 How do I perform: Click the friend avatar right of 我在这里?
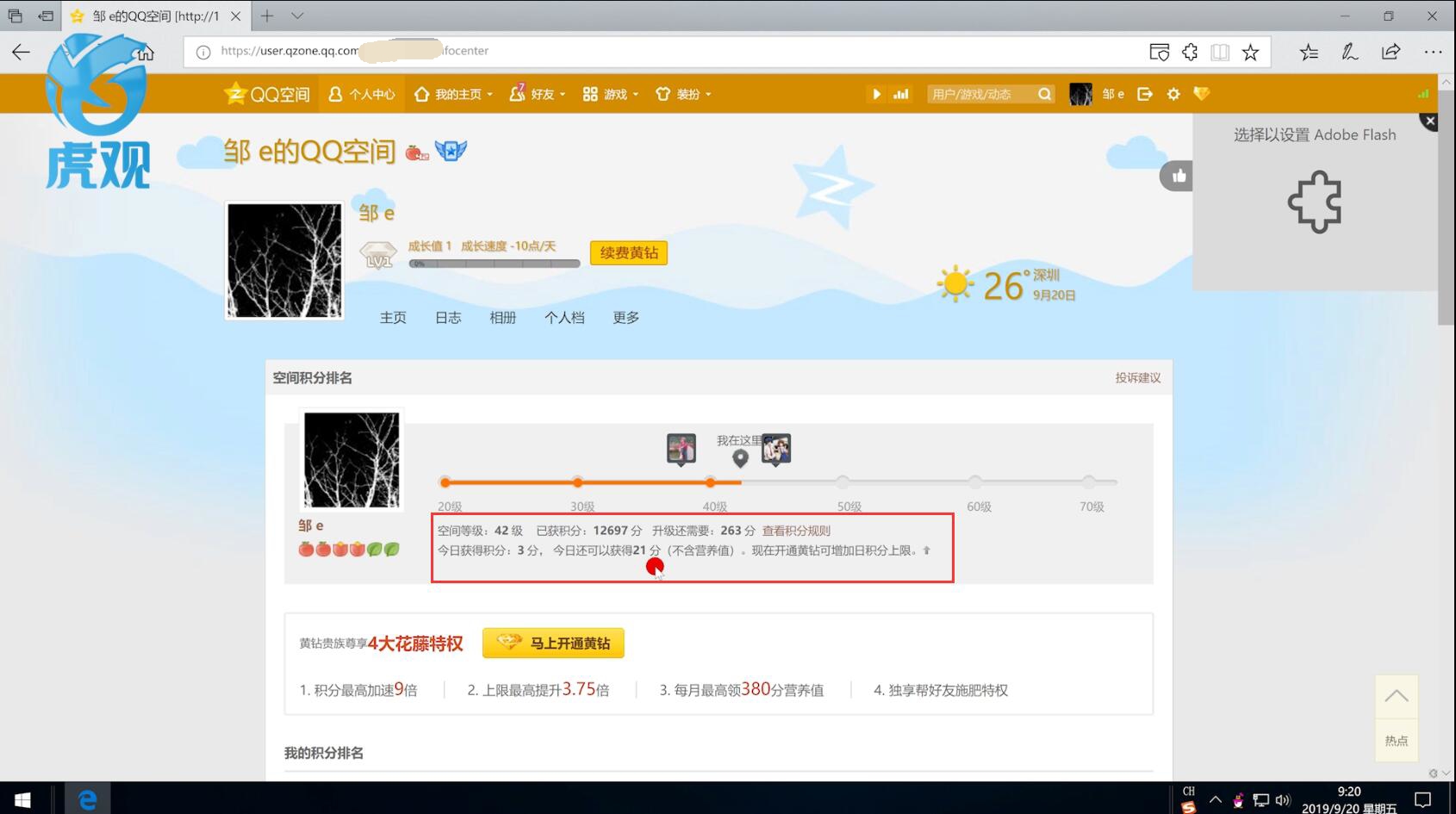(776, 449)
